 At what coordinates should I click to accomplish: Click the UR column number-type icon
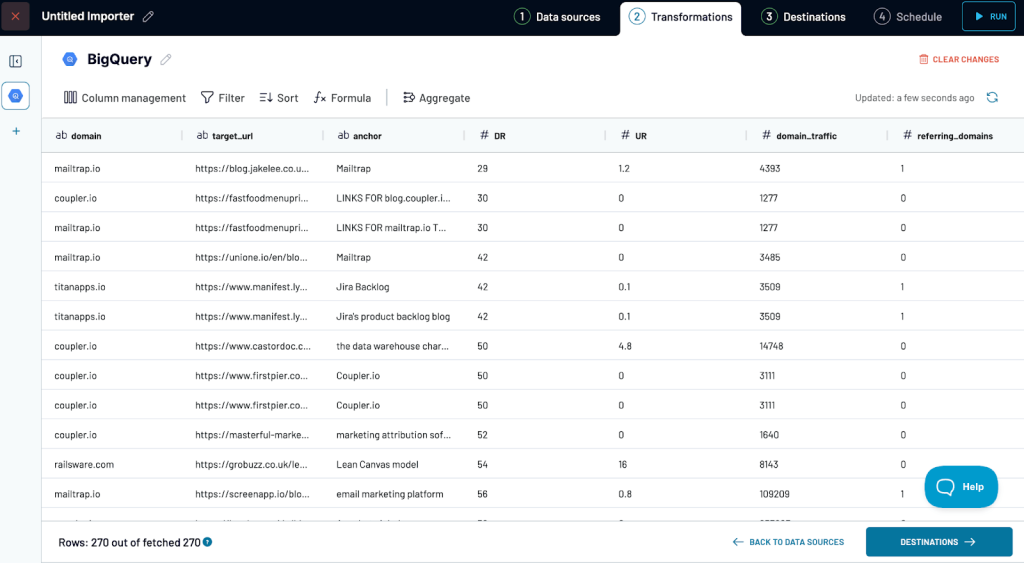(x=625, y=135)
